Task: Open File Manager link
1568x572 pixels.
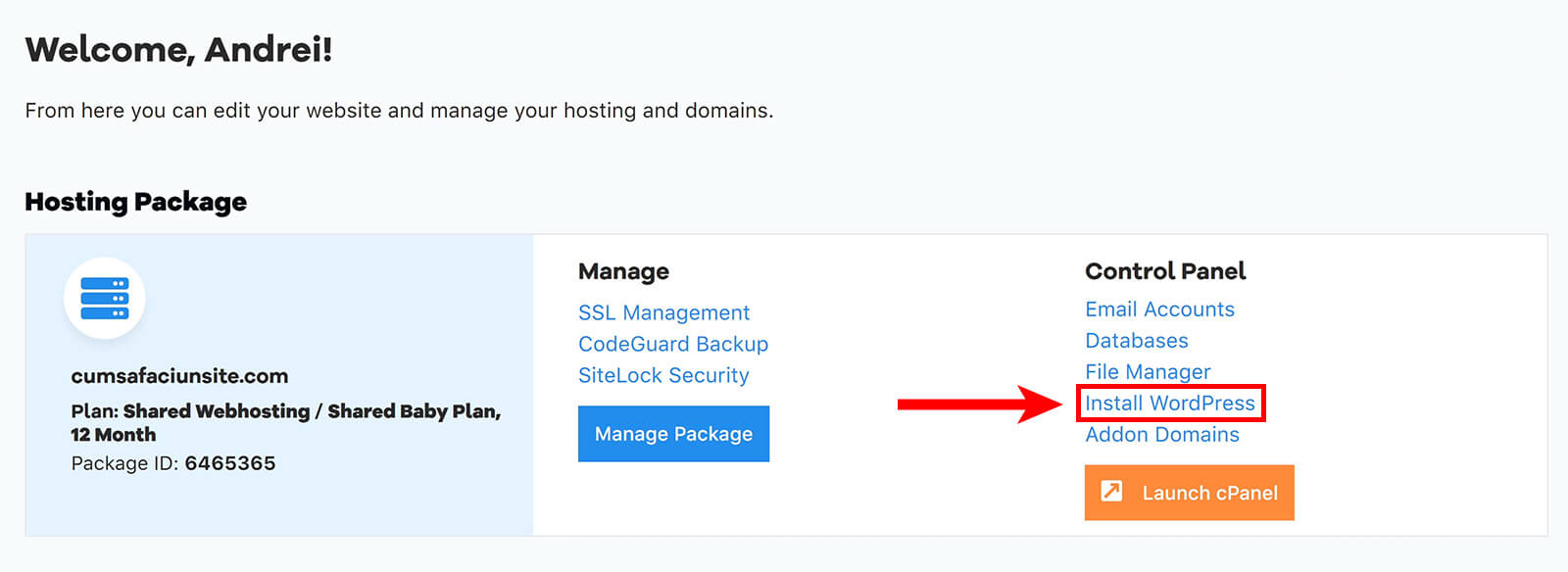Action: pyautogui.click(x=1148, y=372)
